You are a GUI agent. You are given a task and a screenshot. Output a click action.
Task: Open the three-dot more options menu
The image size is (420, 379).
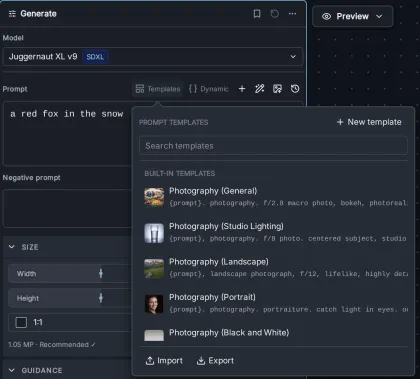292,14
